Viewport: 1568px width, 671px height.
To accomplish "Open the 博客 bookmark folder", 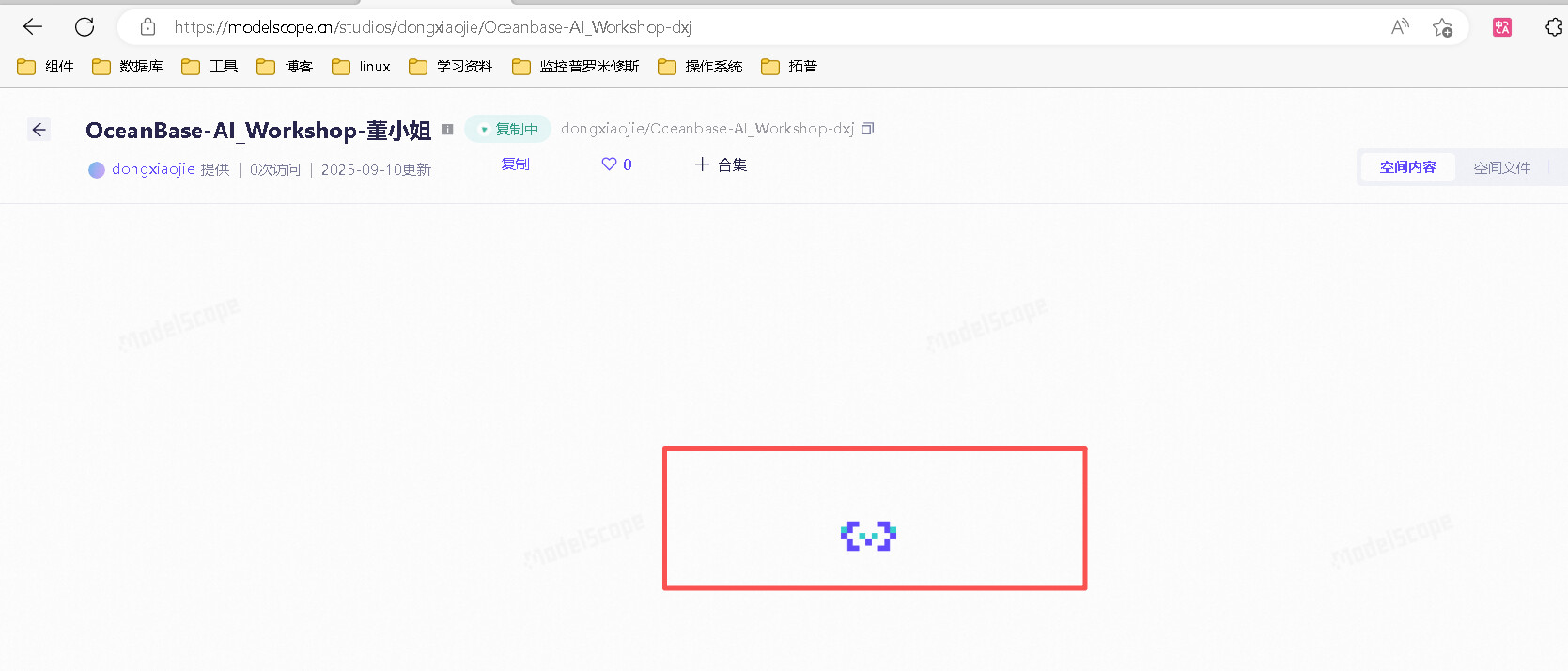I will coord(285,67).
